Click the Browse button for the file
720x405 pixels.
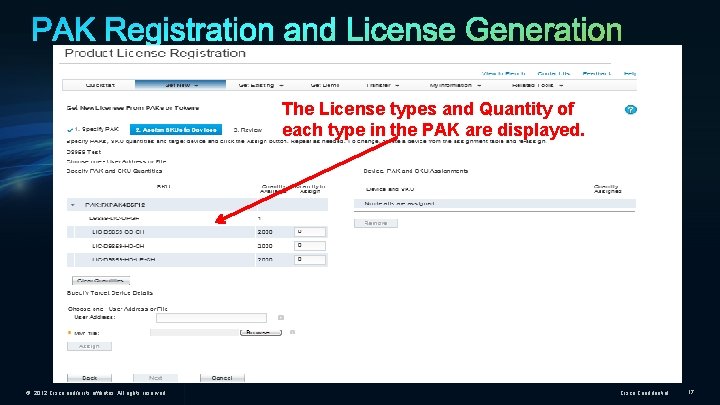point(260,332)
